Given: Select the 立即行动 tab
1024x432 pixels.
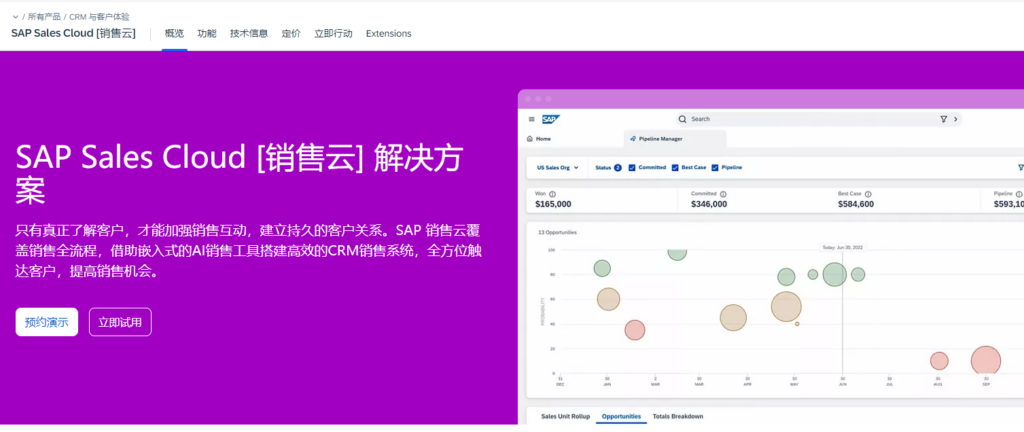Looking at the screenshot, I should click(333, 33).
